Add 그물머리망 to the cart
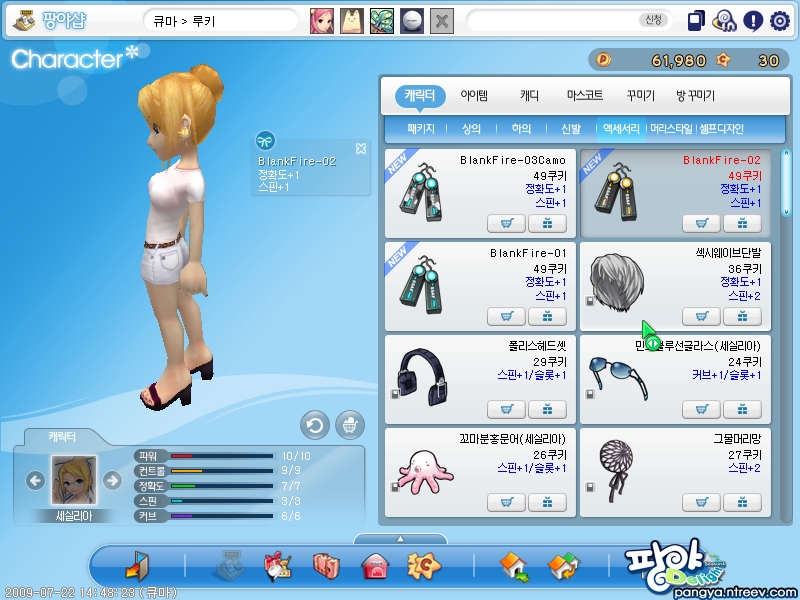Image resolution: width=800 pixels, height=600 pixels. pos(701,503)
